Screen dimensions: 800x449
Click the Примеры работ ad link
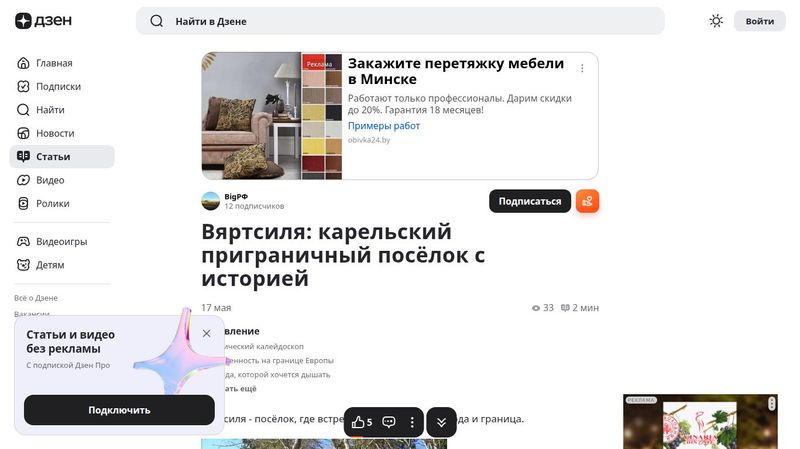click(384, 126)
